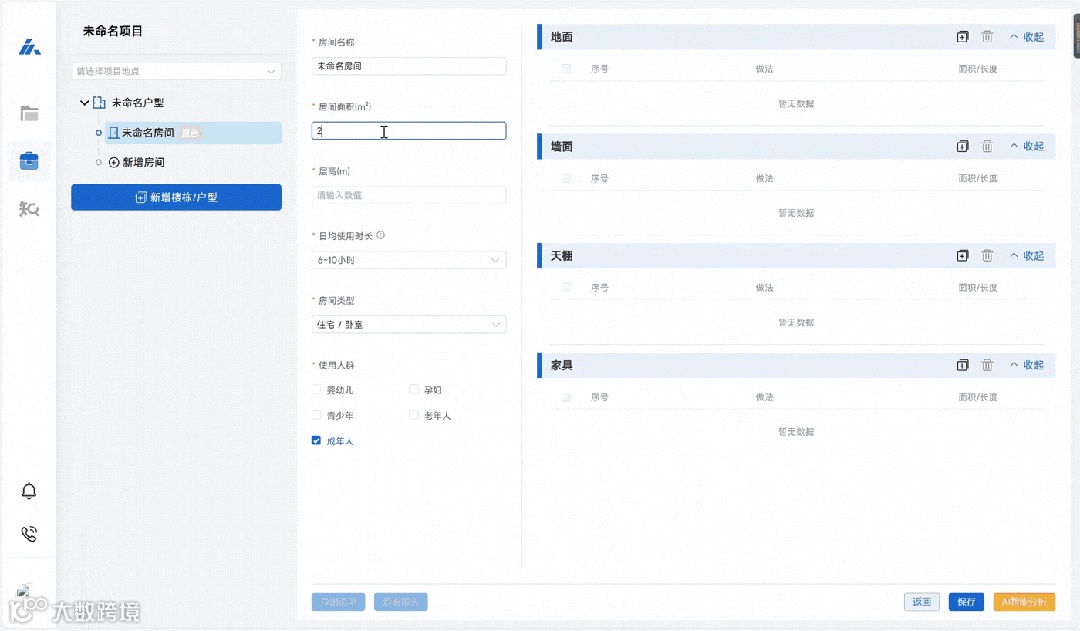This screenshot has height=631, width=1080.
Task: Click the app logo in the sidebar
Action: 29,48
